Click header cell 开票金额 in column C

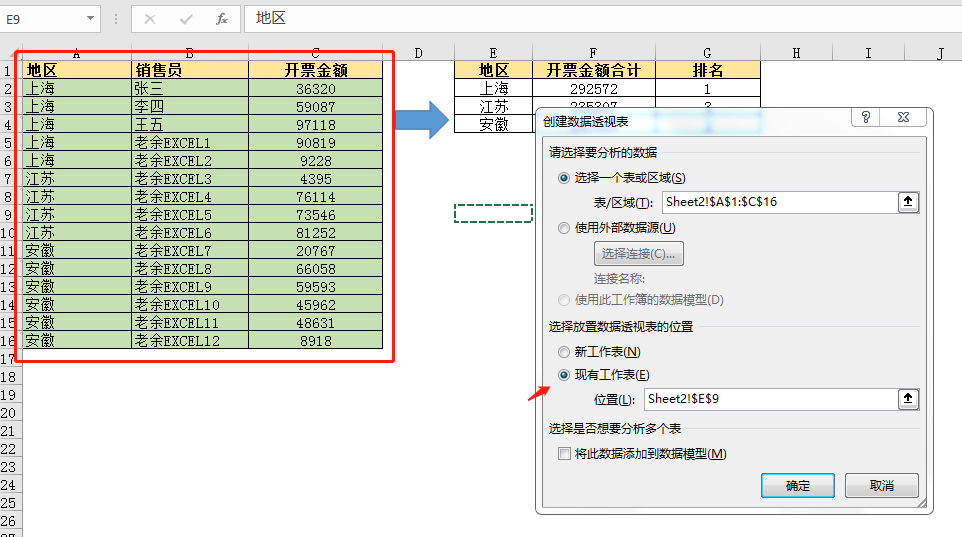pyautogui.click(x=315, y=70)
